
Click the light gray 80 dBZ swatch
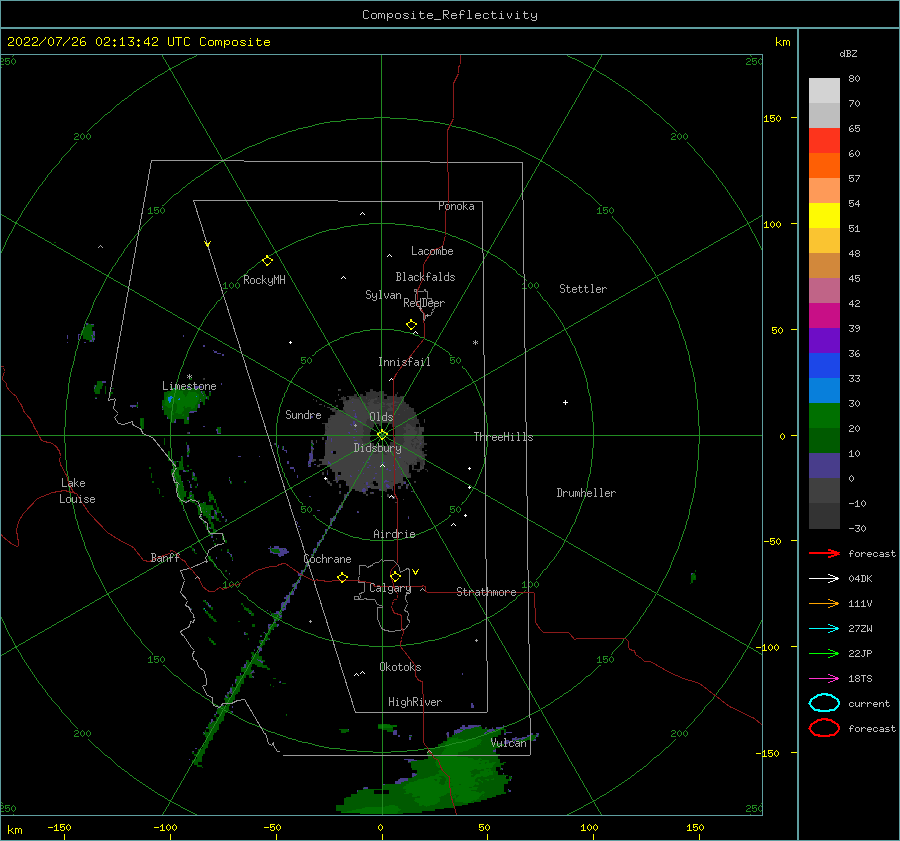pyautogui.click(x=824, y=91)
